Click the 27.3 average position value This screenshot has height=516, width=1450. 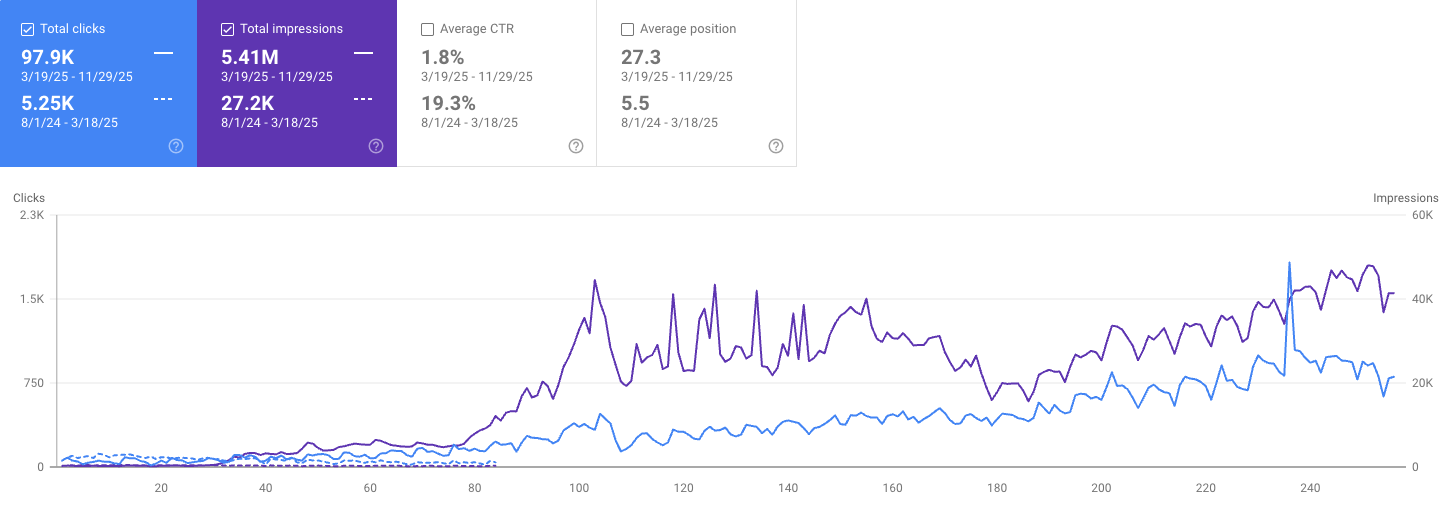click(x=641, y=57)
